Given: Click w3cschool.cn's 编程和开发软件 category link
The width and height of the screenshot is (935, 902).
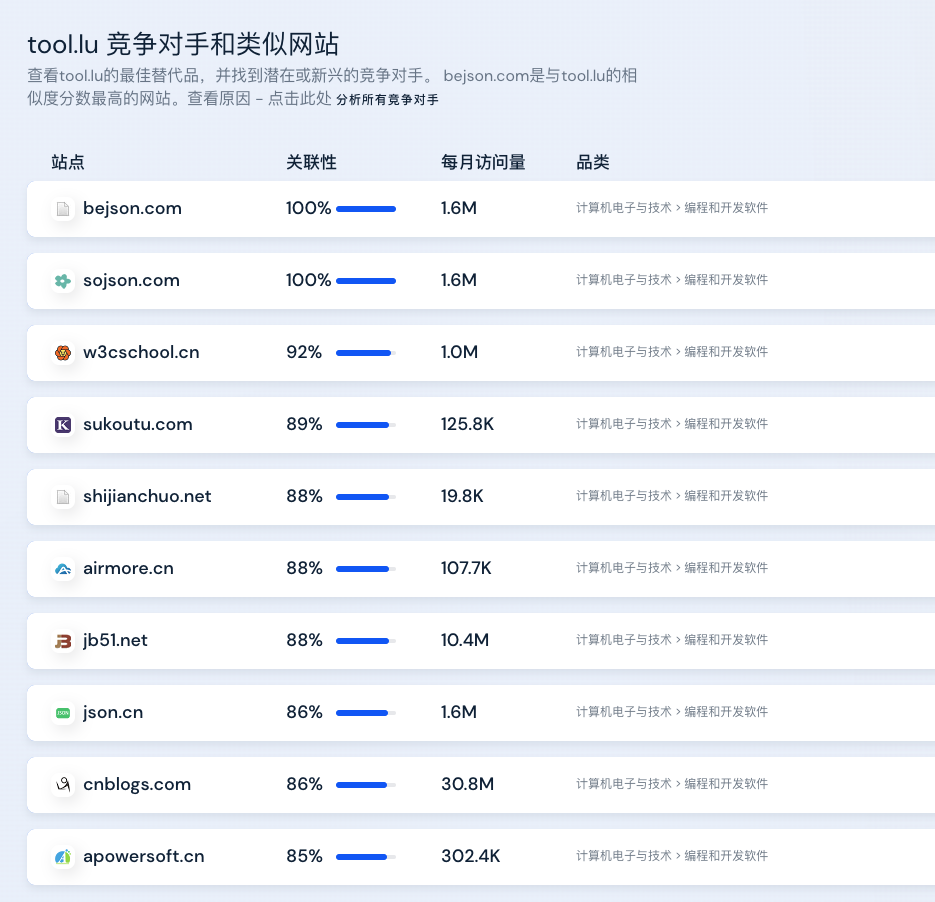Looking at the screenshot, I should (723, 352).
